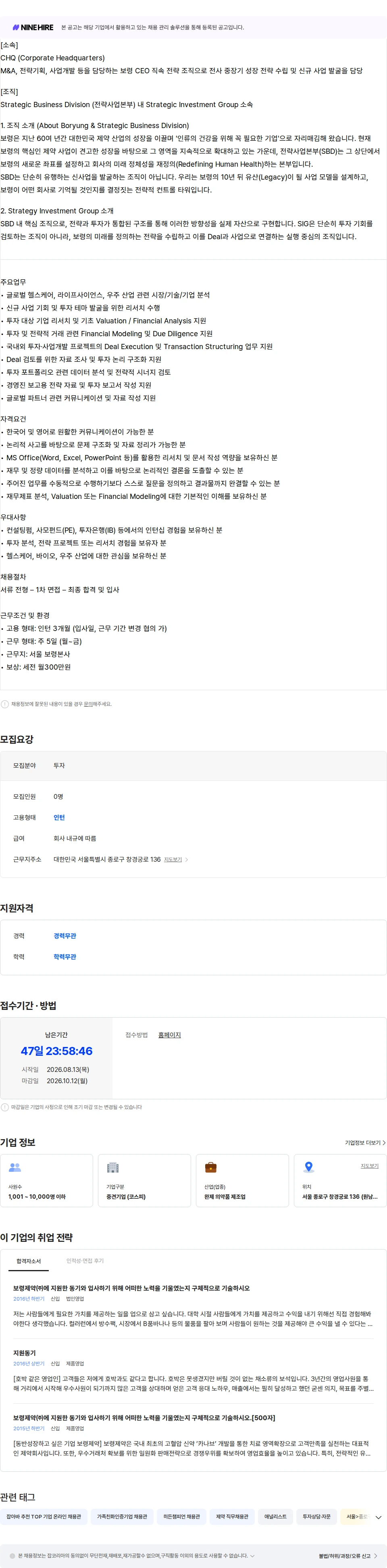This screenshot has height=1568, width=387.
Task: Click the 애널리스트 tag
Action: pyautogui.click(x=275, y=1516)
